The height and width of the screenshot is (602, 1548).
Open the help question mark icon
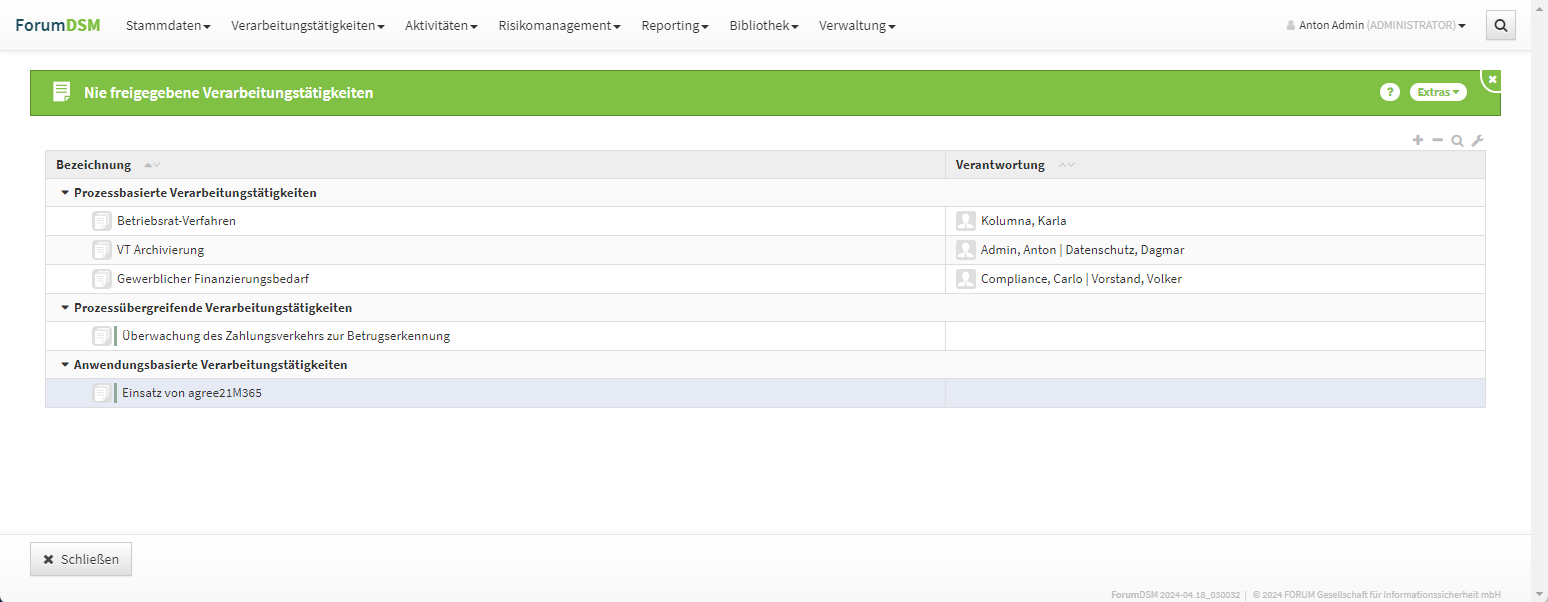(1389, 92)
